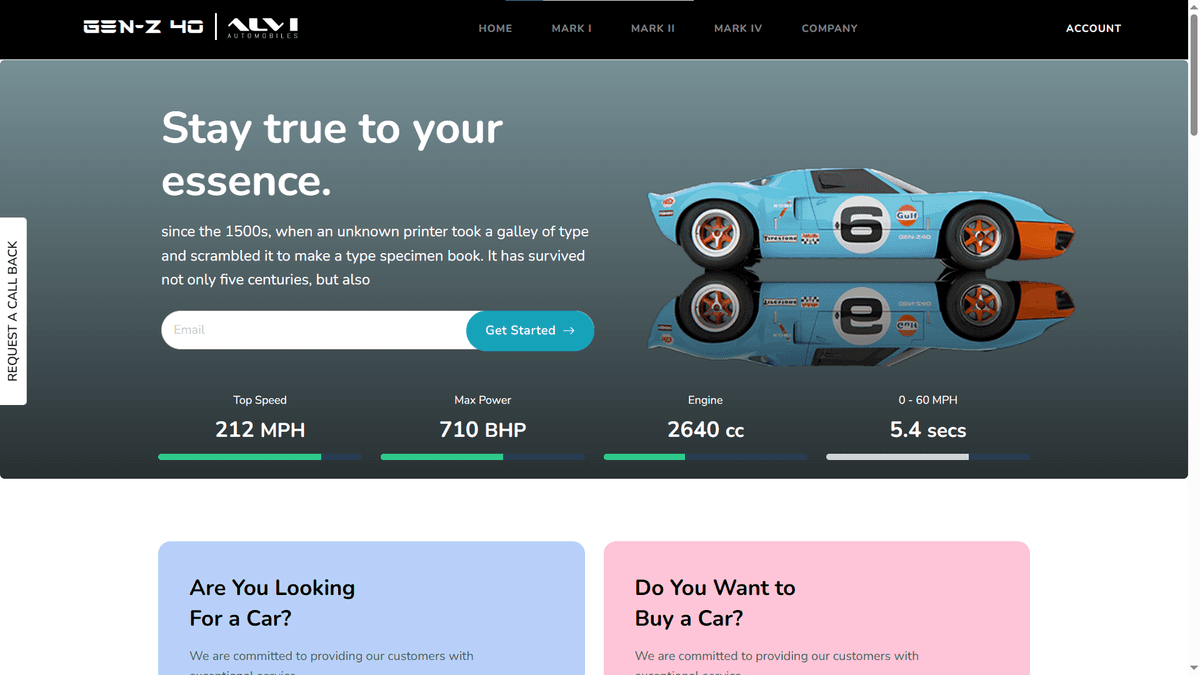Open the MARK IV page

737,28
